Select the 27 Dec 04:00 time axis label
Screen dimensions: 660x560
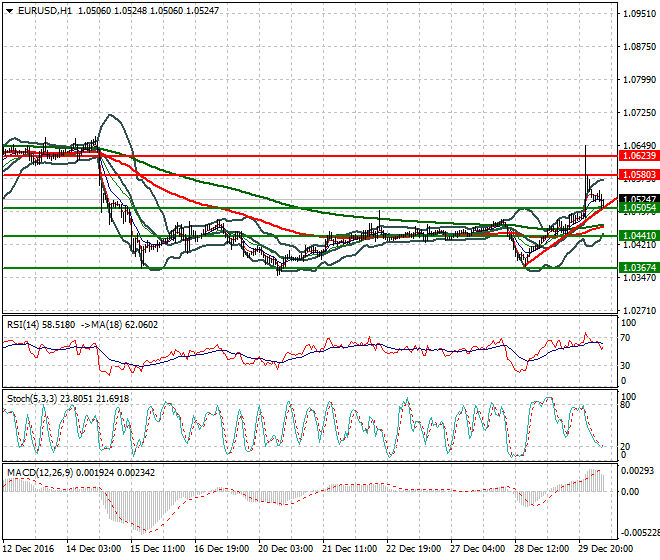pyautogui.click(x=477, y=549)
